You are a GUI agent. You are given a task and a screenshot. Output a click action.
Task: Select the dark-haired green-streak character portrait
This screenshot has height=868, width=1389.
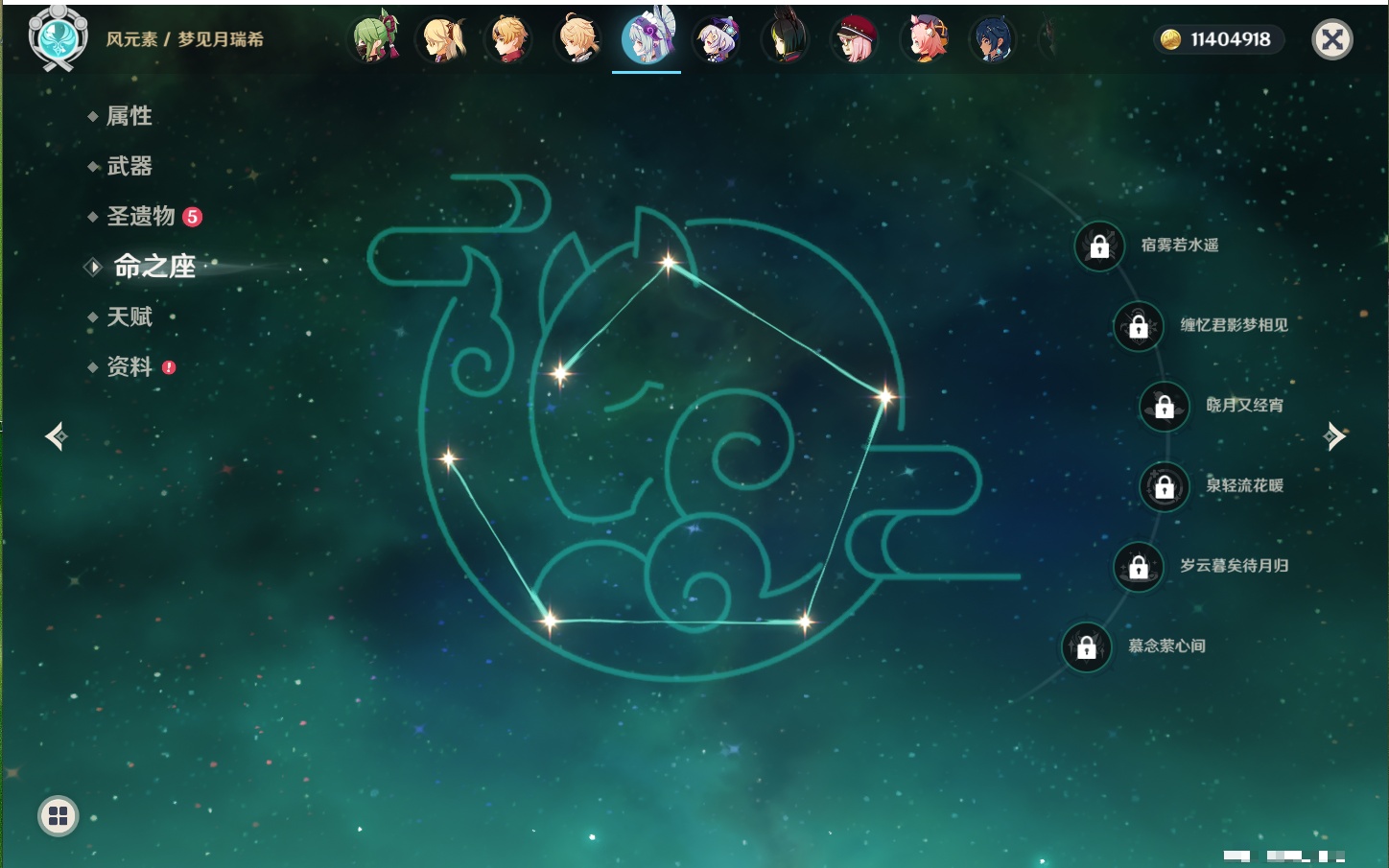point(785,39)
